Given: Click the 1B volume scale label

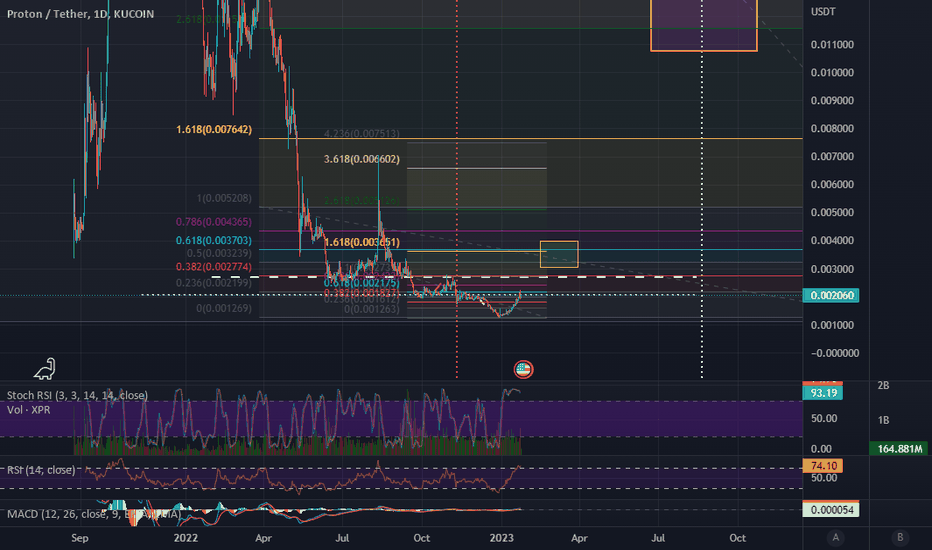Looking at the screenshot, I should 883,420.
